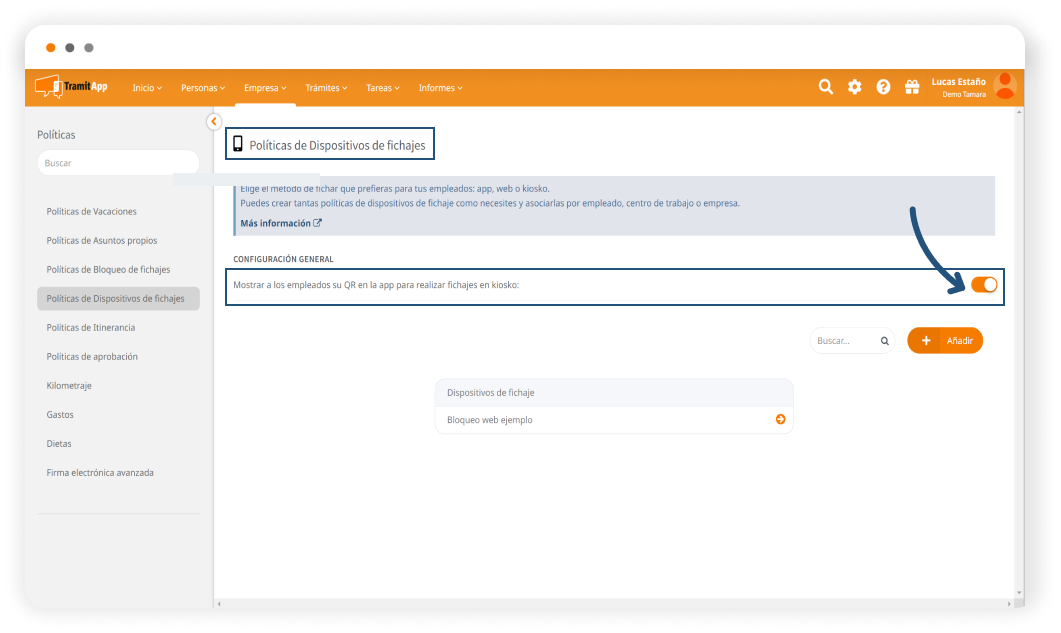The width and height of the screenshot is (1061, 633).
Task: Open the Empresa dropdown menu
Action: 265,88
